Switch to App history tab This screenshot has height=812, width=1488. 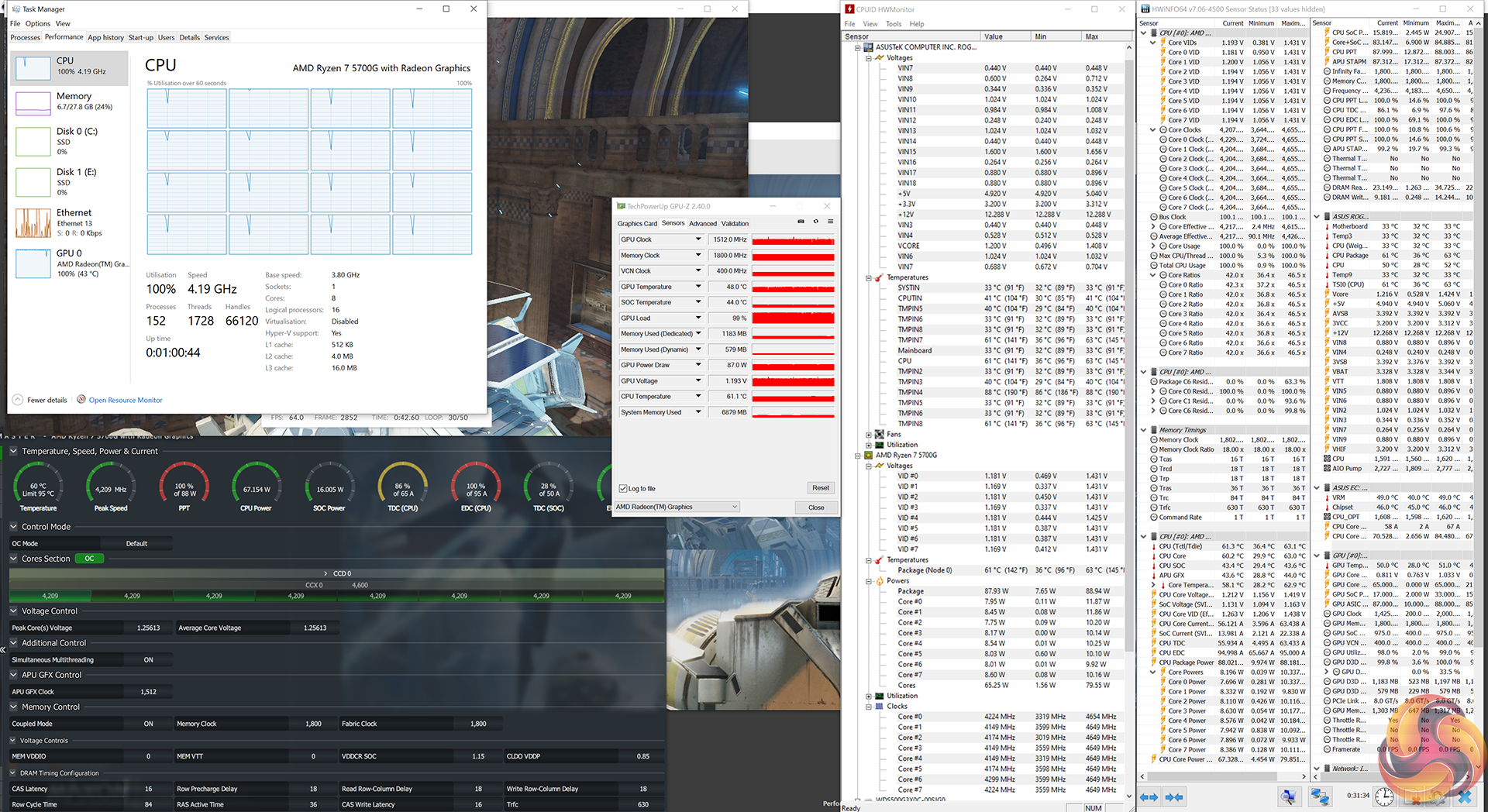[105, 37]
